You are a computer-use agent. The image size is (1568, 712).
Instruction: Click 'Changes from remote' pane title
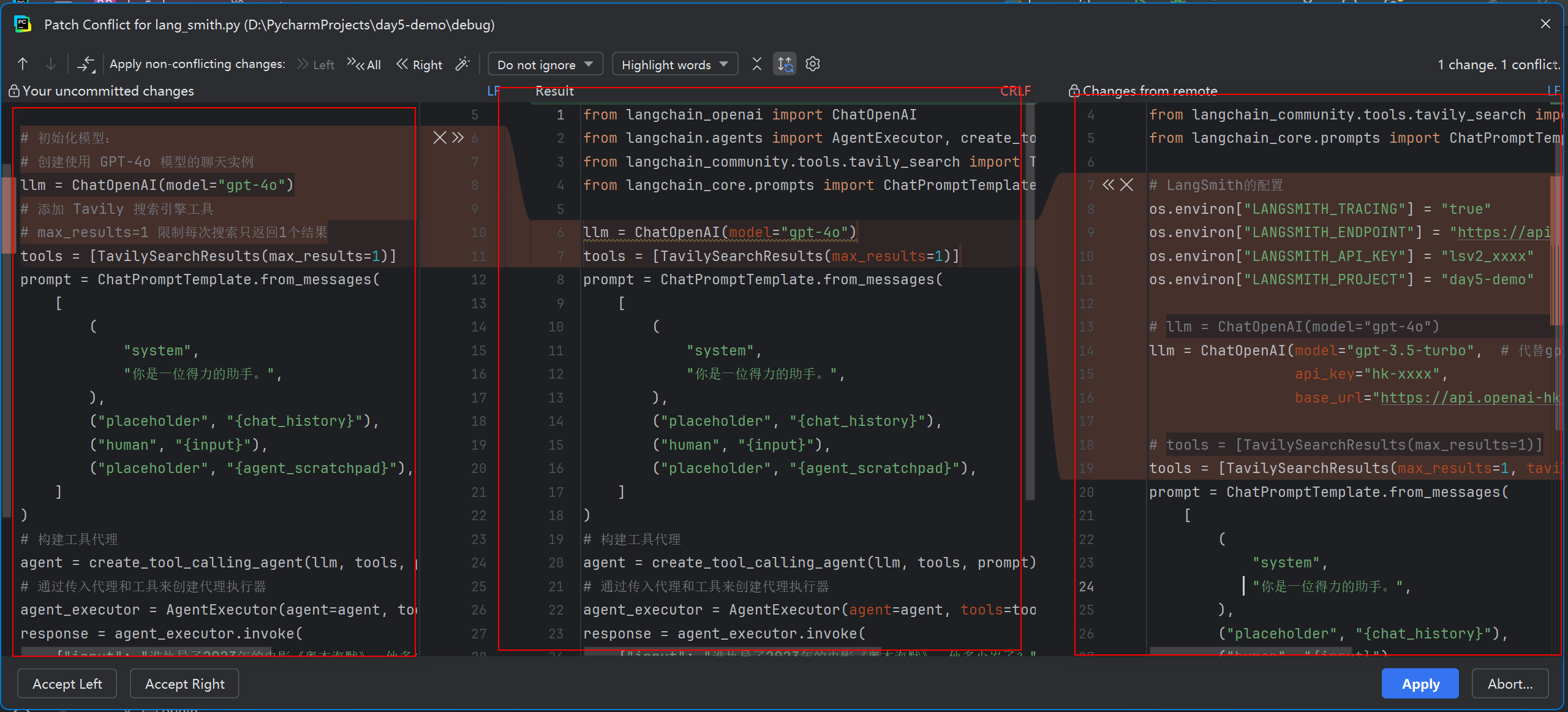click(x=1150, y=91)
